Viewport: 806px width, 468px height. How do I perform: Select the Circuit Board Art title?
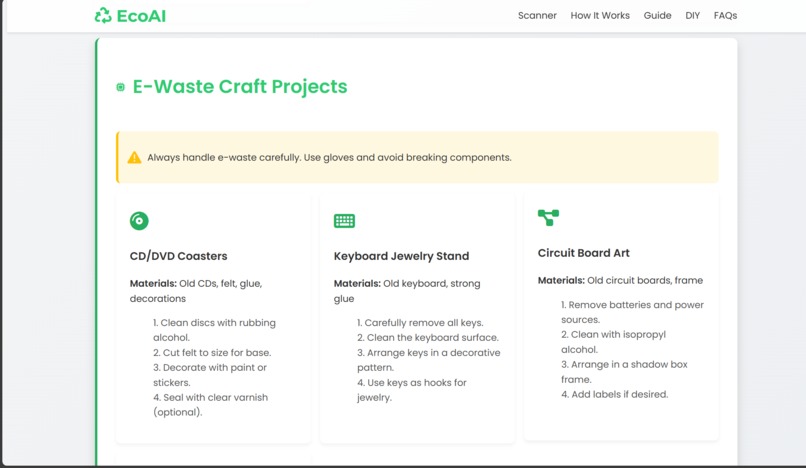[583, 253]
